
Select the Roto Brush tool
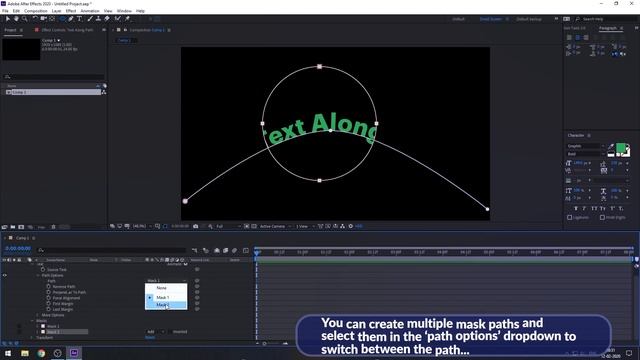(118, 19)
